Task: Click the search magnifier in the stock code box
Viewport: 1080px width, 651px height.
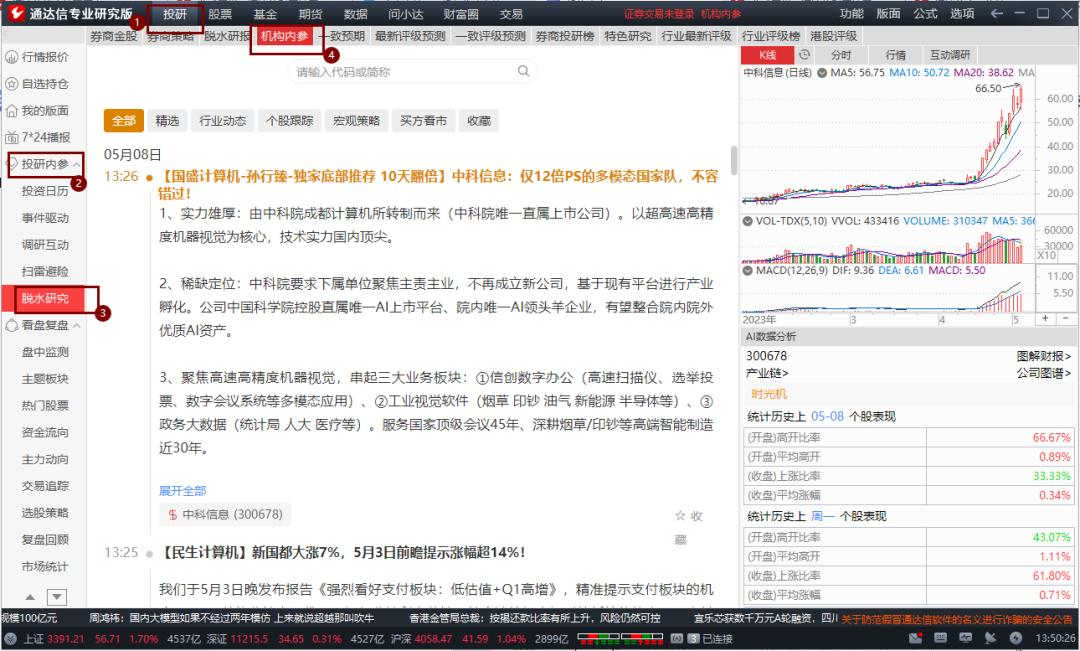Action: coord(523,71)
